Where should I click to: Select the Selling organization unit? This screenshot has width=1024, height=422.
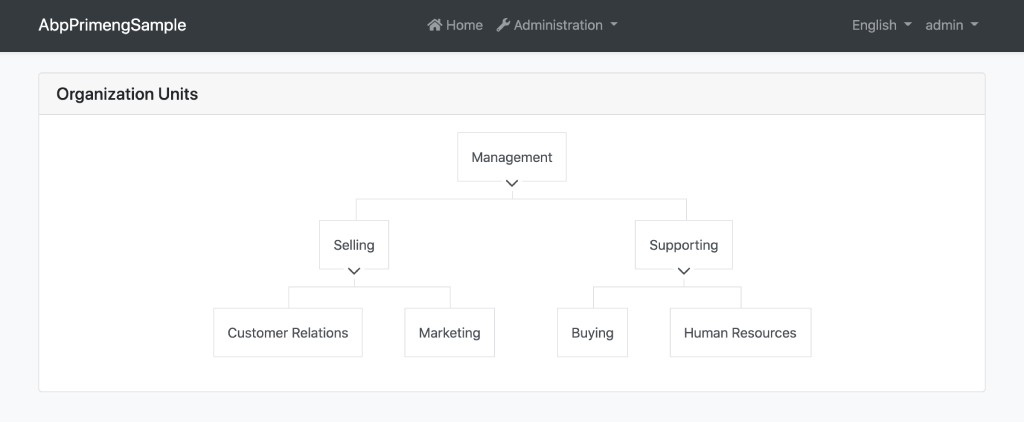354,245
